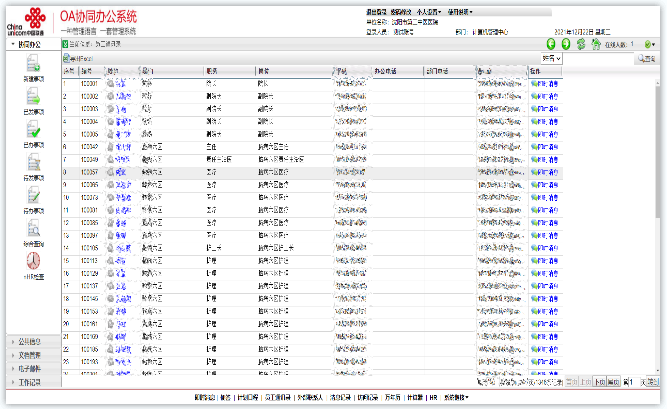Expand the 工作记录 sidebar section
Image resolution: width=667 pixels, height=409 pixels.
pos(33,382)
